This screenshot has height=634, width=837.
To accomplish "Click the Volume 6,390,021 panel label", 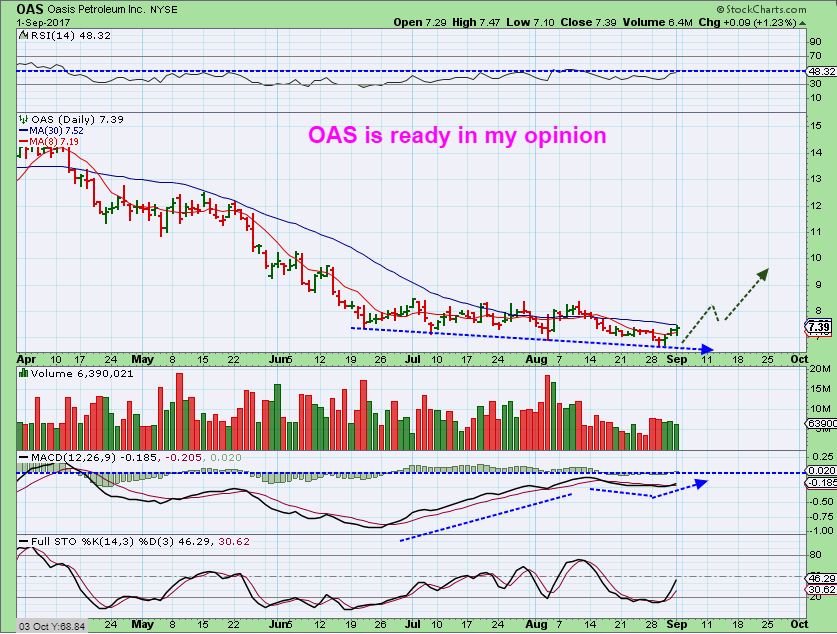I will coord(82,374).
